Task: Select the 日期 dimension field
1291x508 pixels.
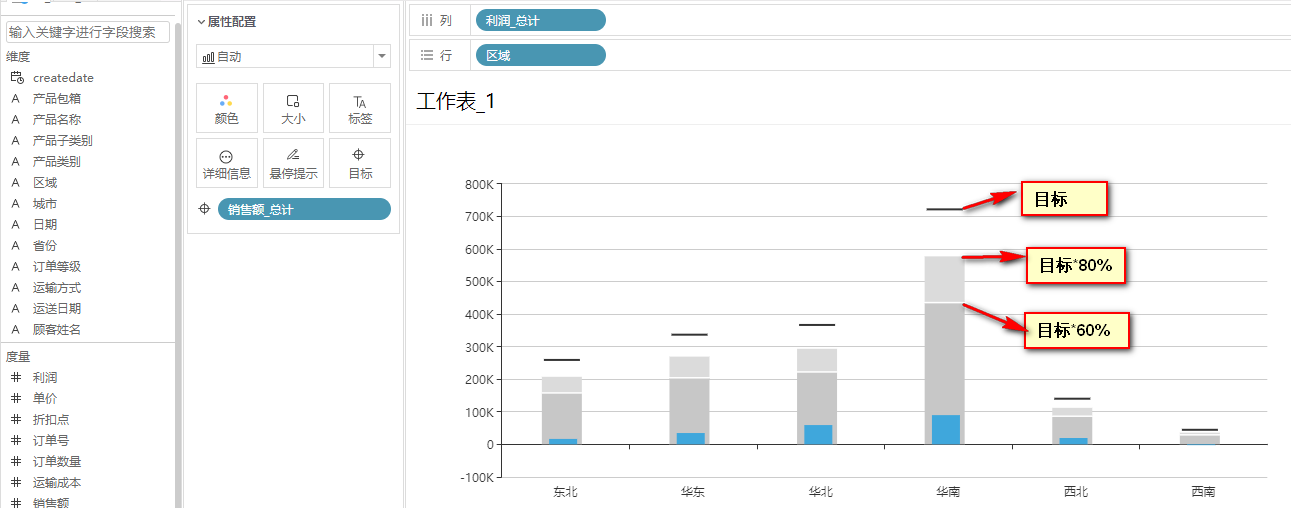Action: pos(45,224)
